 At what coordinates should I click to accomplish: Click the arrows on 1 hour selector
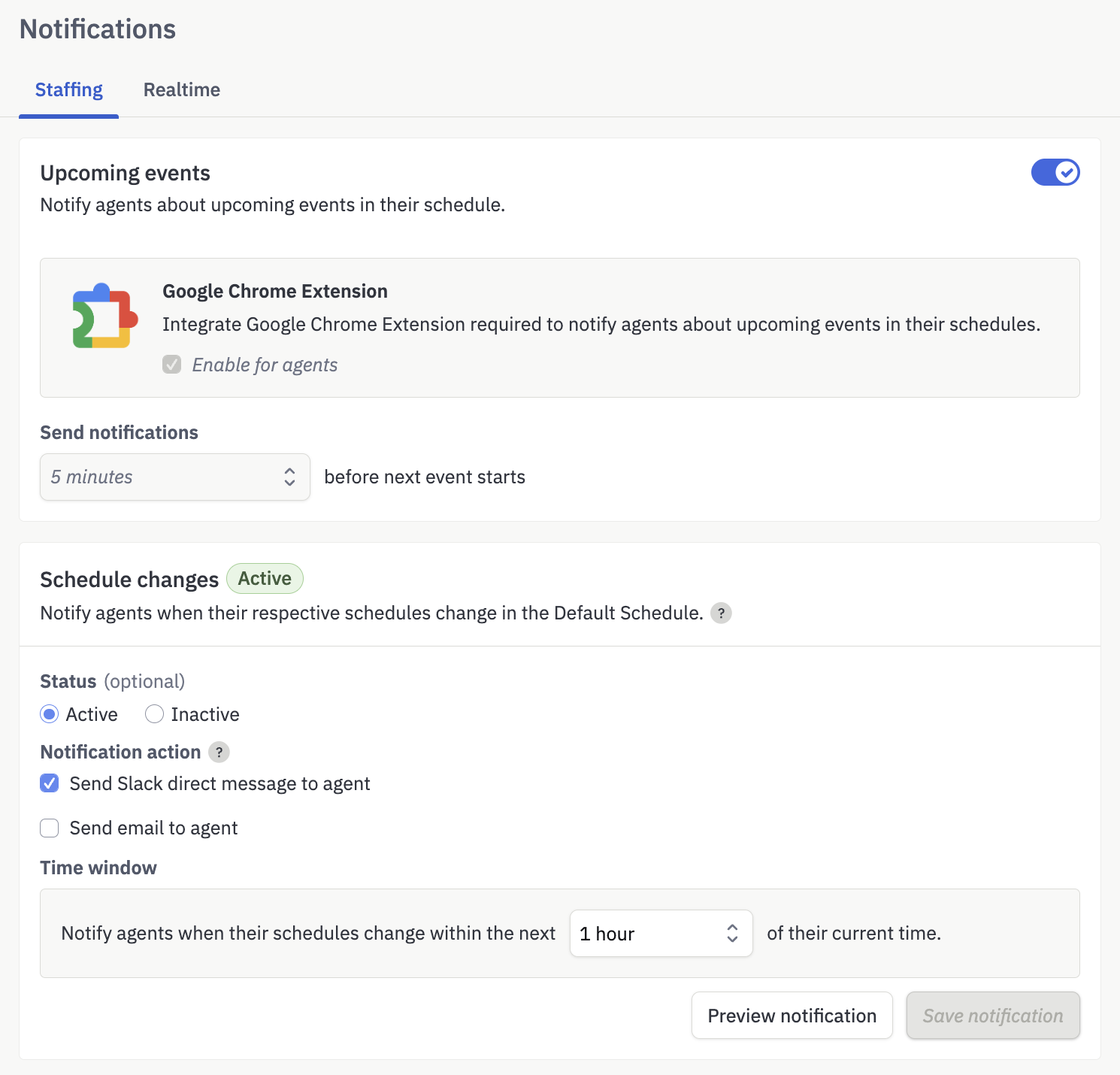pyautogui.click(x=732, y=933)
